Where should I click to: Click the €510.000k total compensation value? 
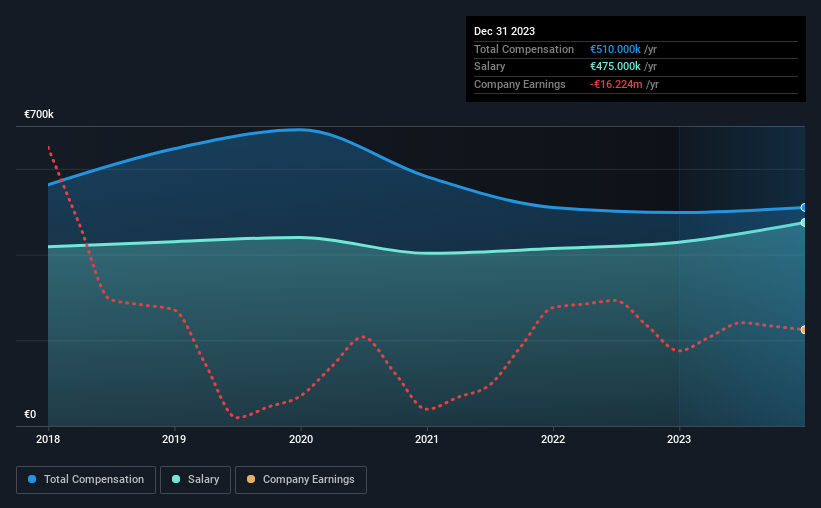pos(615,49)
